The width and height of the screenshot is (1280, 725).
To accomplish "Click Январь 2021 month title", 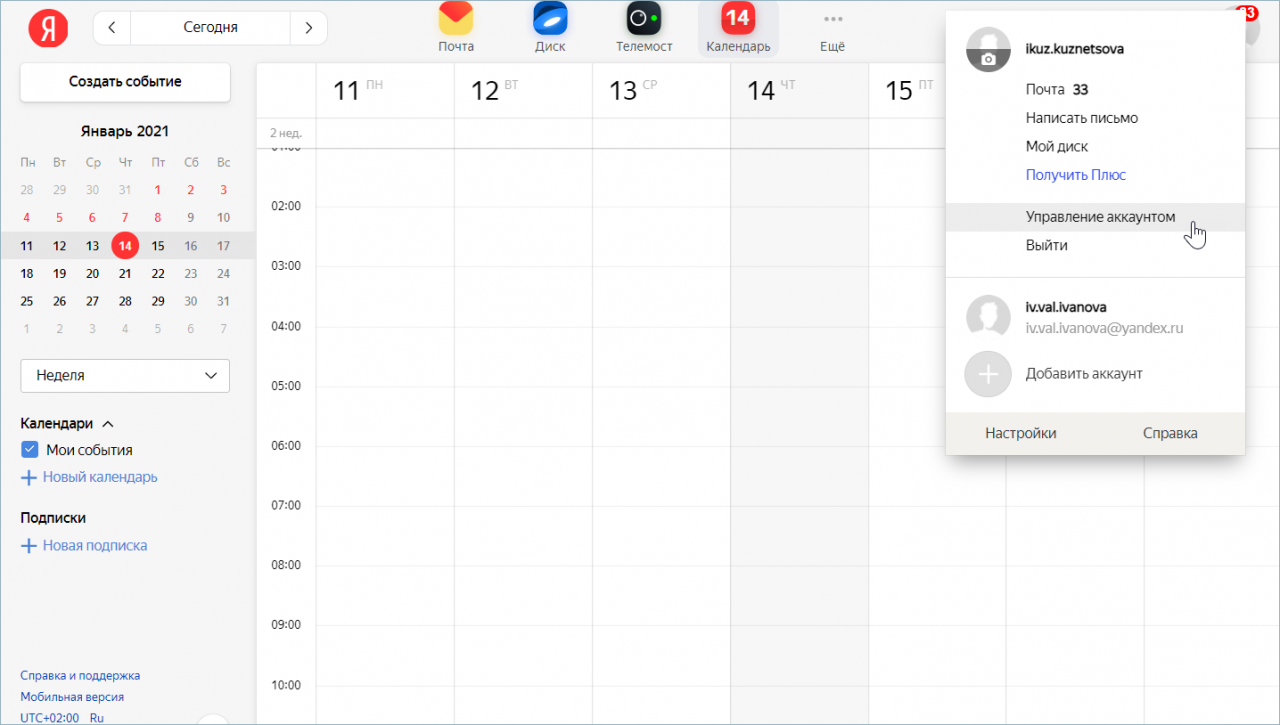I will coord(125,132).
